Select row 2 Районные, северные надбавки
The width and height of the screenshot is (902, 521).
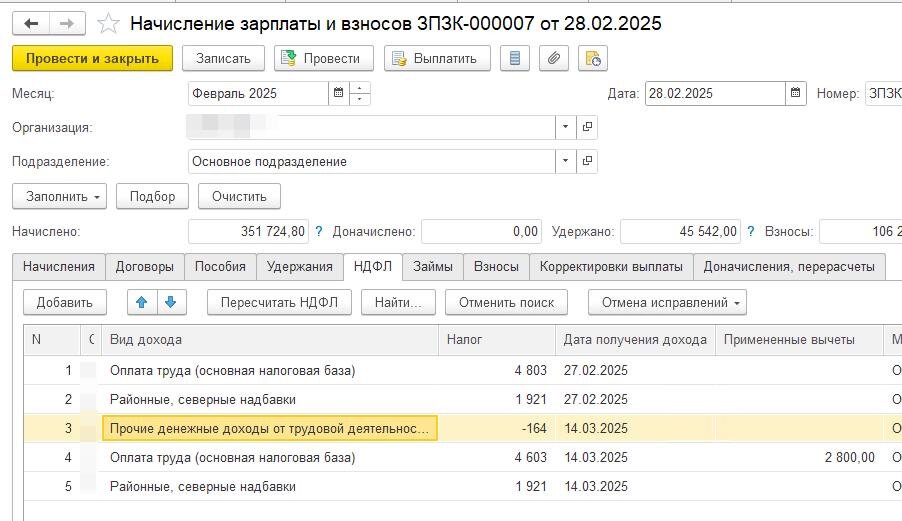[x=463, y=400]
